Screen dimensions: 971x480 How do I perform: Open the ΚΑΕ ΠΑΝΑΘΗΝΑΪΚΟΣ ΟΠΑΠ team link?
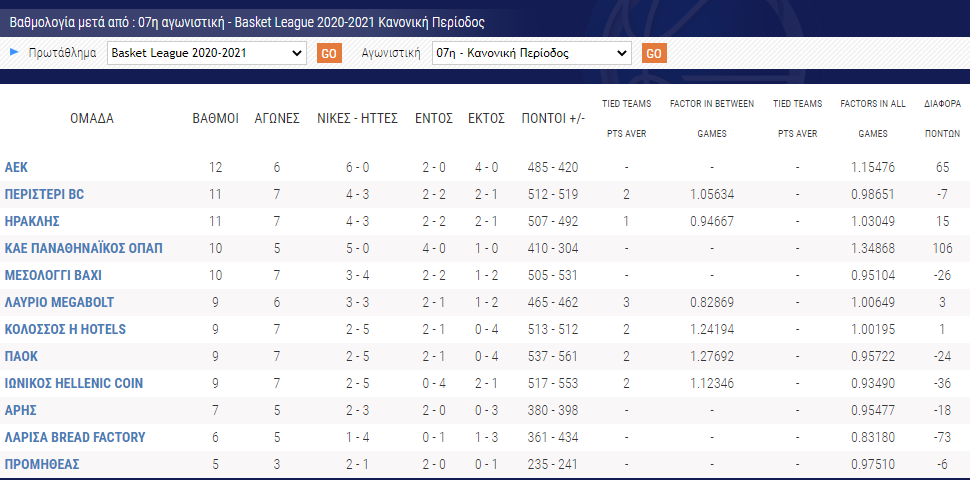coord(84,248)
